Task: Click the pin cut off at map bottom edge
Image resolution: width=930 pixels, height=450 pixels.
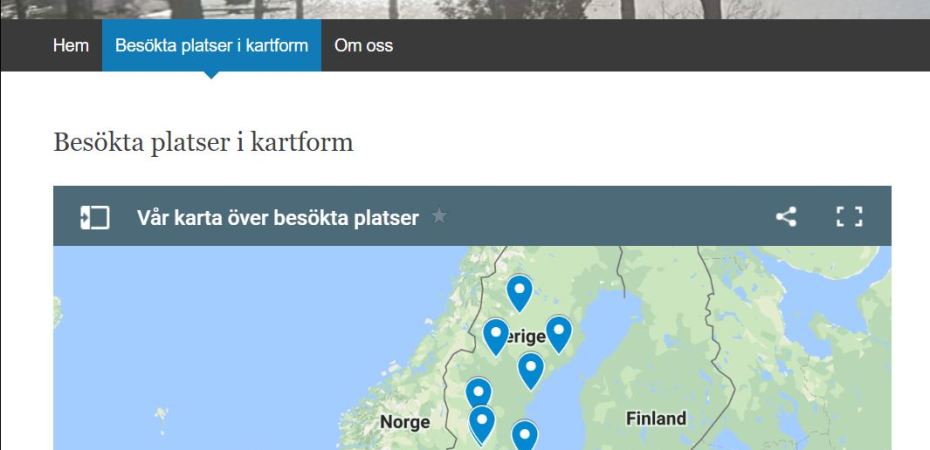Action: pos(524,436)
